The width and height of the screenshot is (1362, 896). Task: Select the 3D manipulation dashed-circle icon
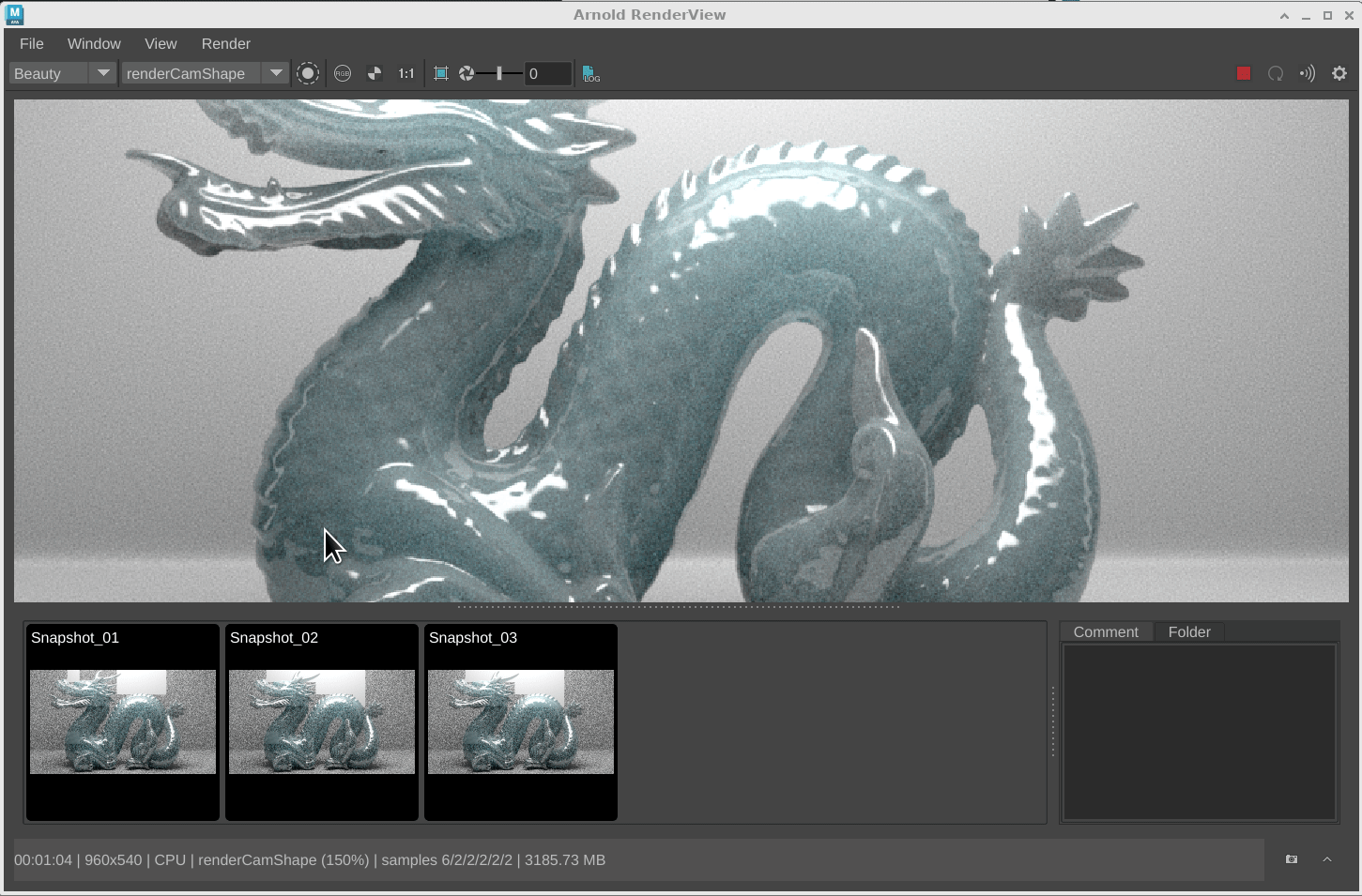pos(308,73)
